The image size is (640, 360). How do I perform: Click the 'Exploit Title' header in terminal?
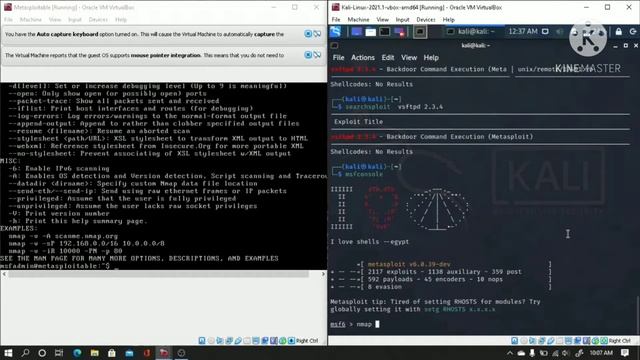[358, 122]
